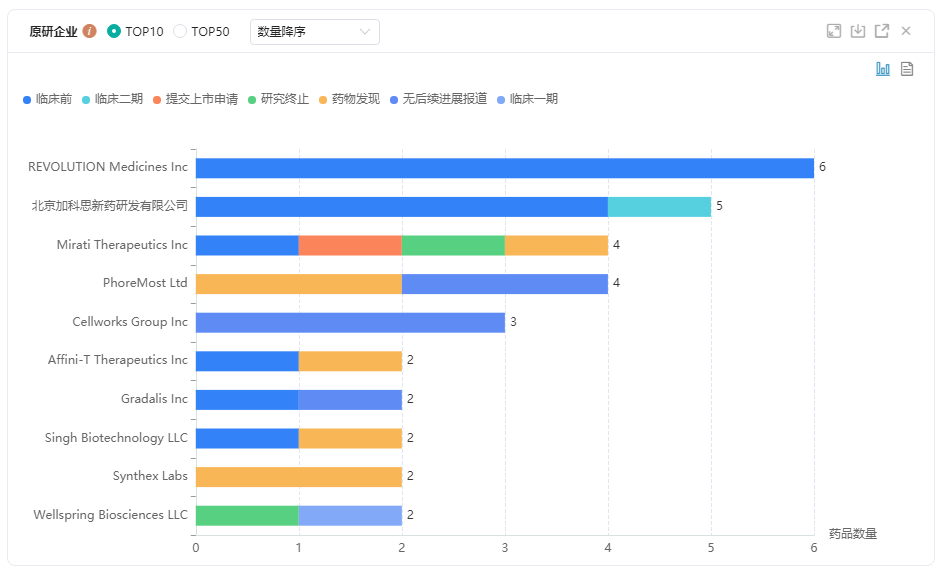Click the info icon beside 原研企业
Image resolution: width=943 pixels, height=573 pixels.
[x=89, y=31]
